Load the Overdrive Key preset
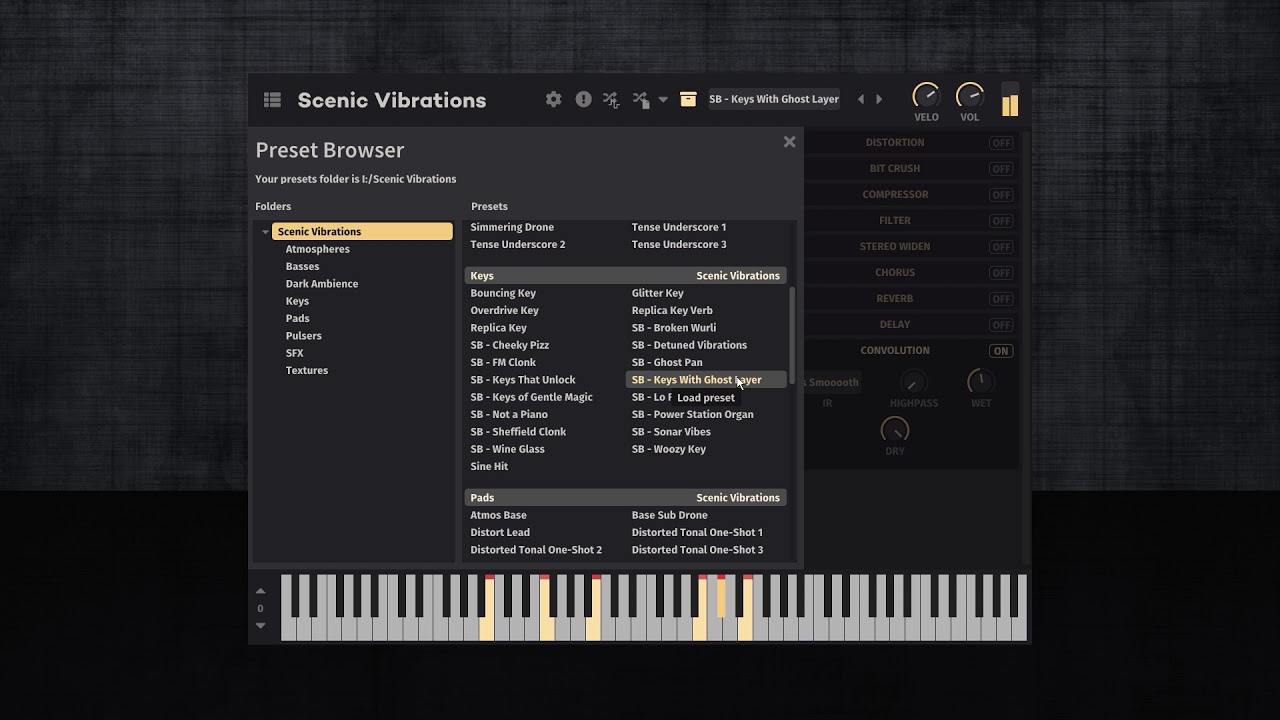Screen dimensions: 1280x720 [x=504, y=311]
